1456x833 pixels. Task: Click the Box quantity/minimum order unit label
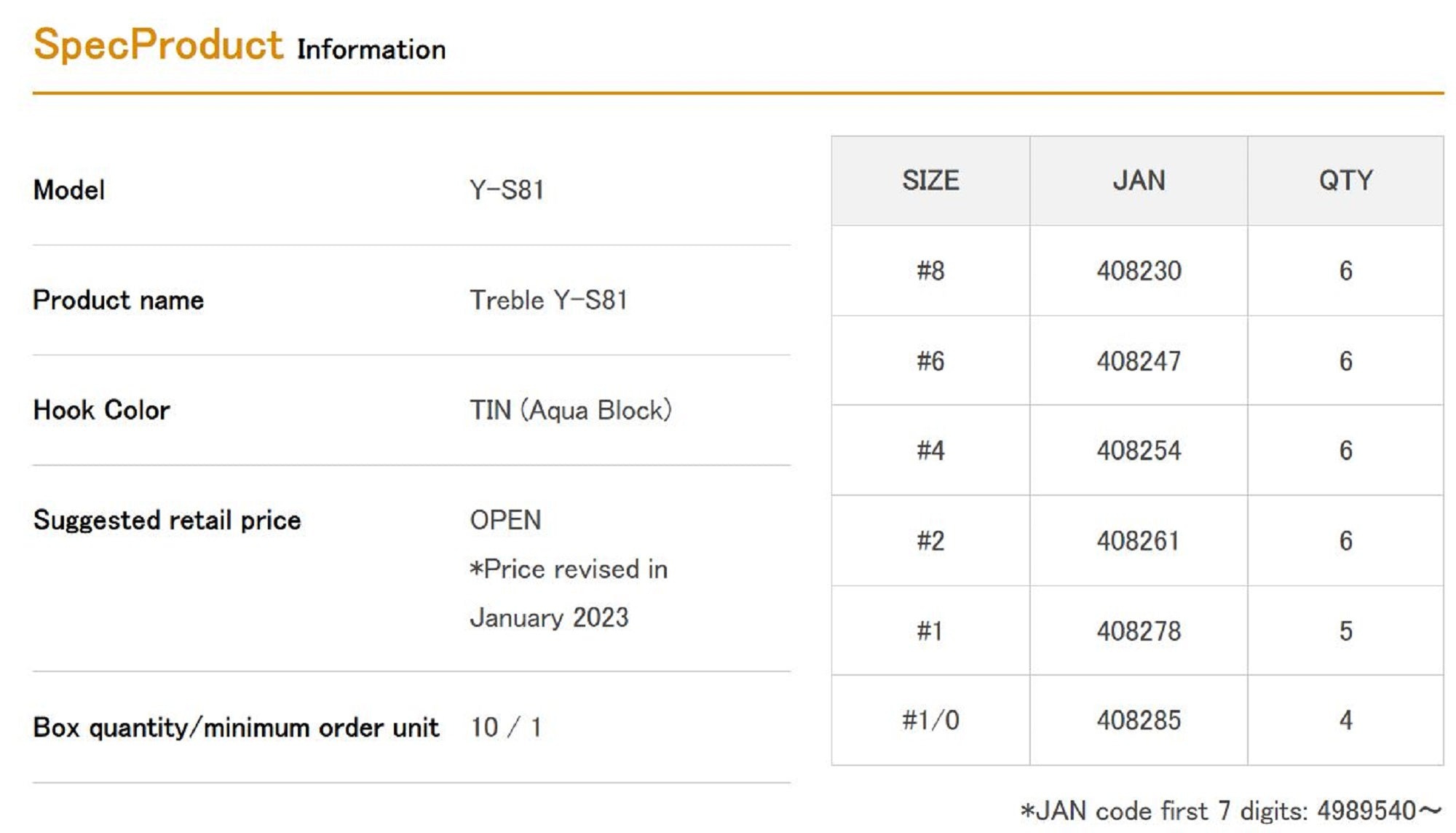click(x=236, y=727)
